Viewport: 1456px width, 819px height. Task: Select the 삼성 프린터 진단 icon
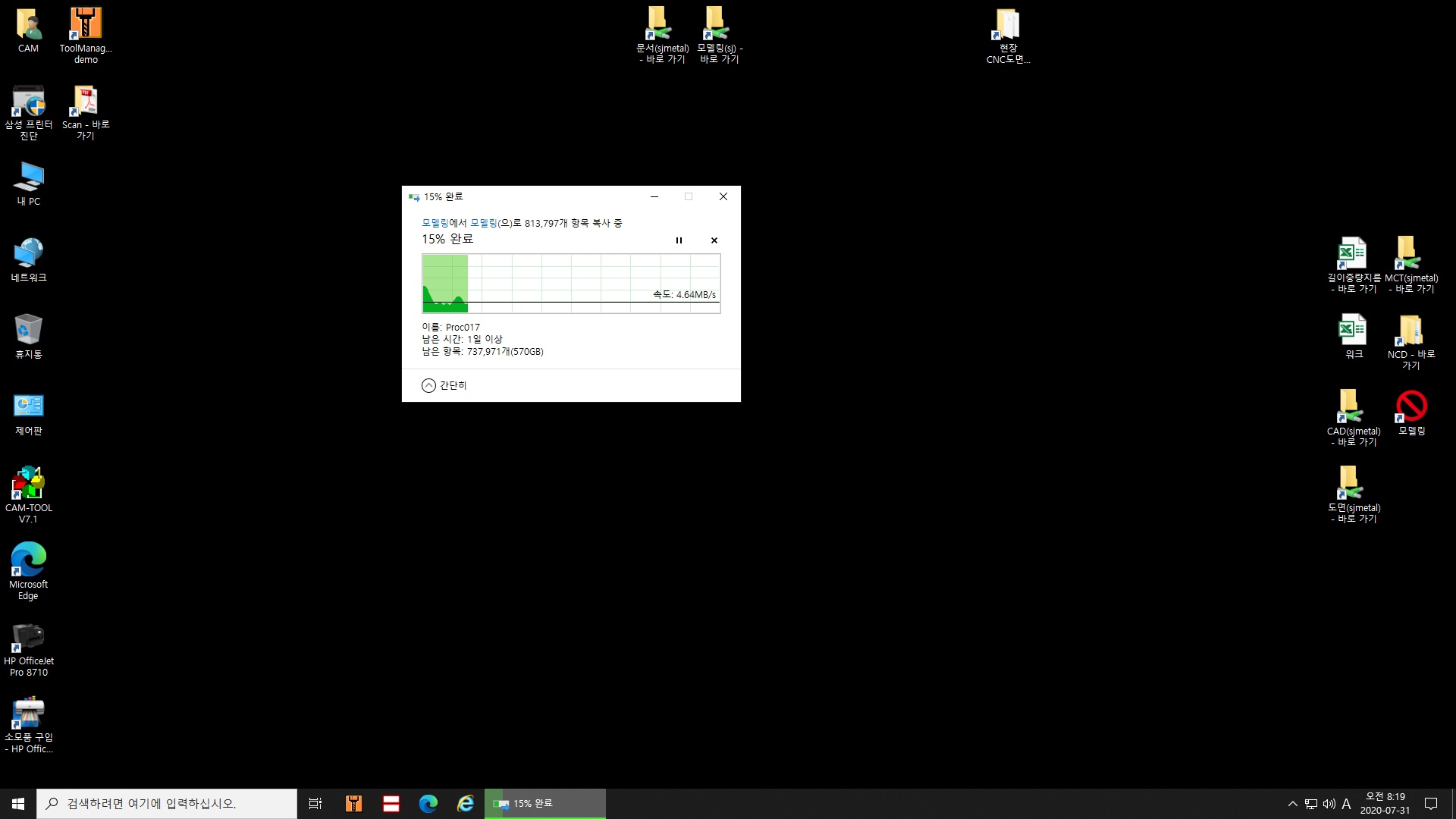(29, 112)
